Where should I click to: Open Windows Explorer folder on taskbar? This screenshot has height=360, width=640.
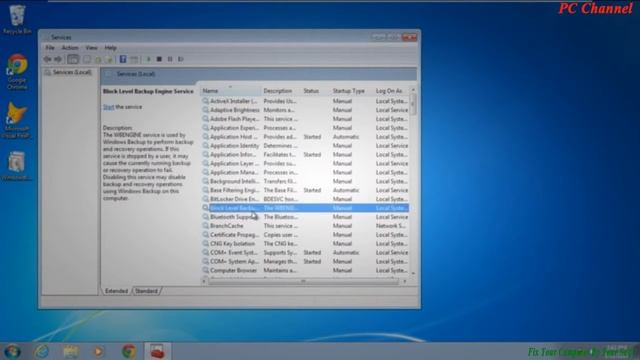tap(71, 351)
